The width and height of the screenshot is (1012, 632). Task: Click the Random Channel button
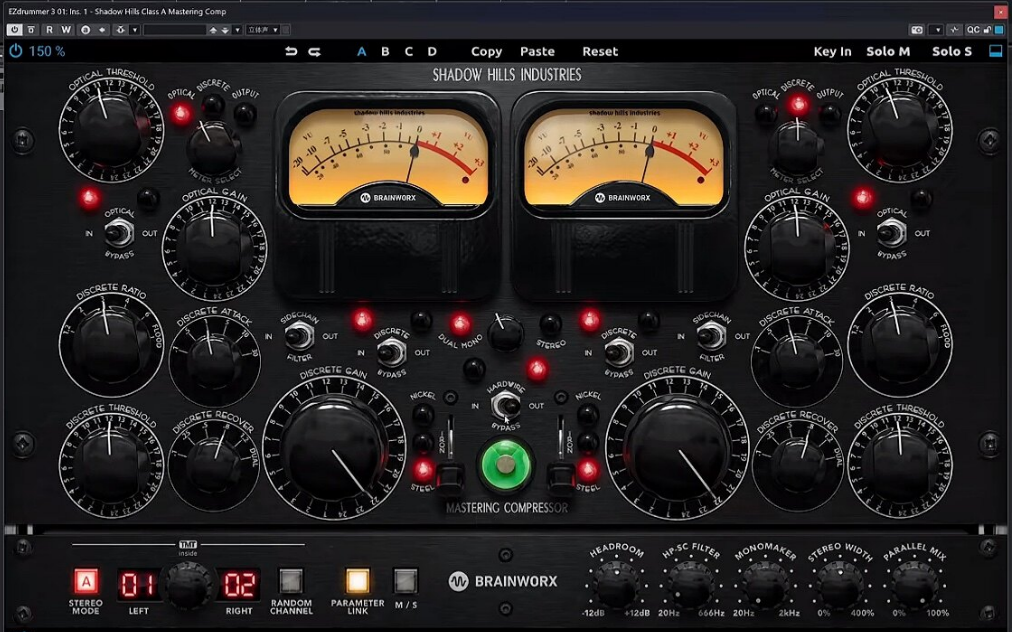pyautogui.click(x=290, y=581)
